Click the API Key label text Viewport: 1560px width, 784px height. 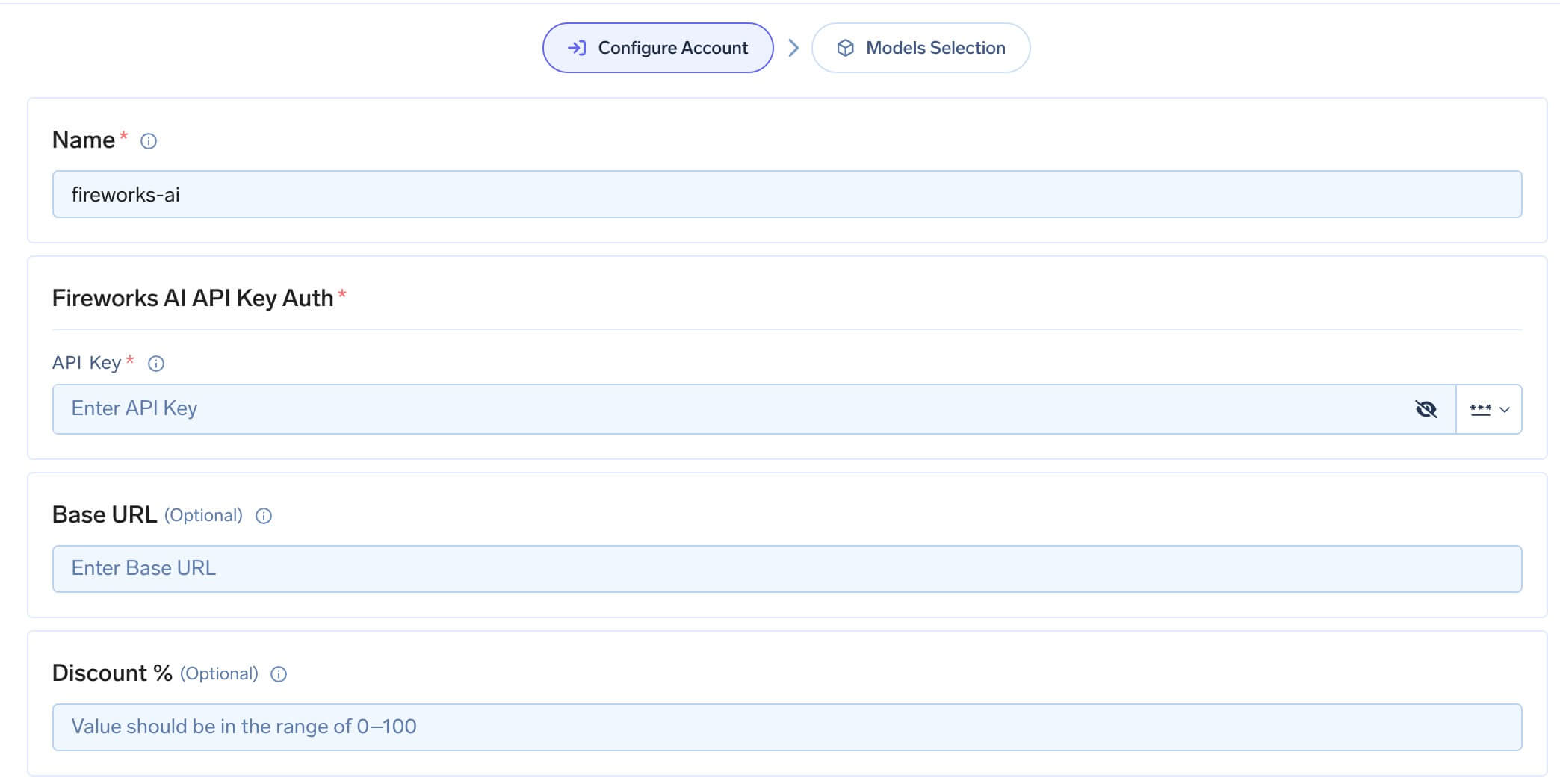87,363
